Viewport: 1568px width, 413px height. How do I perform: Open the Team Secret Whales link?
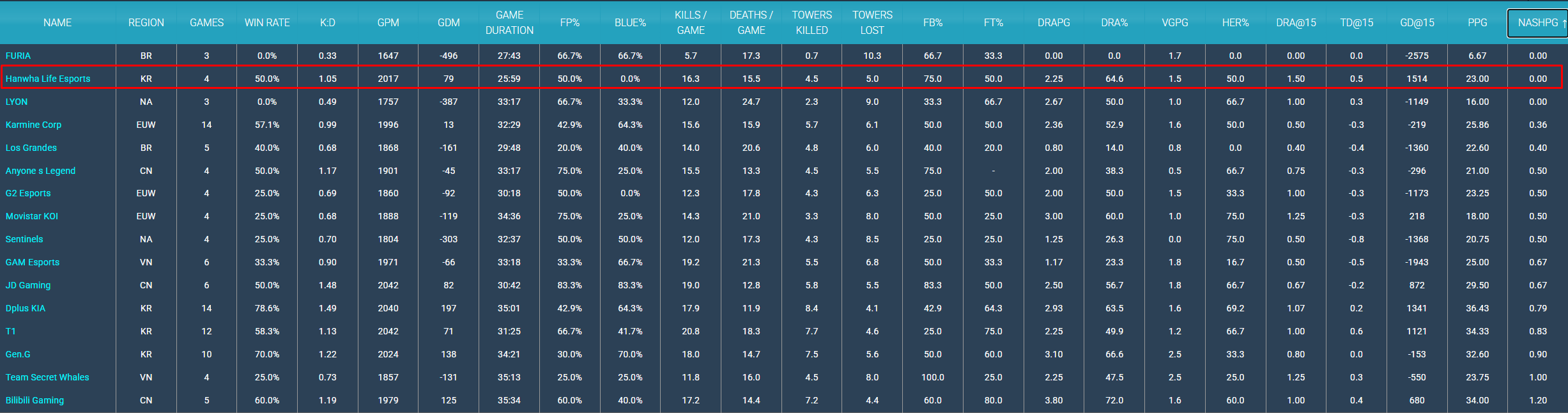(x=47, y=377)
